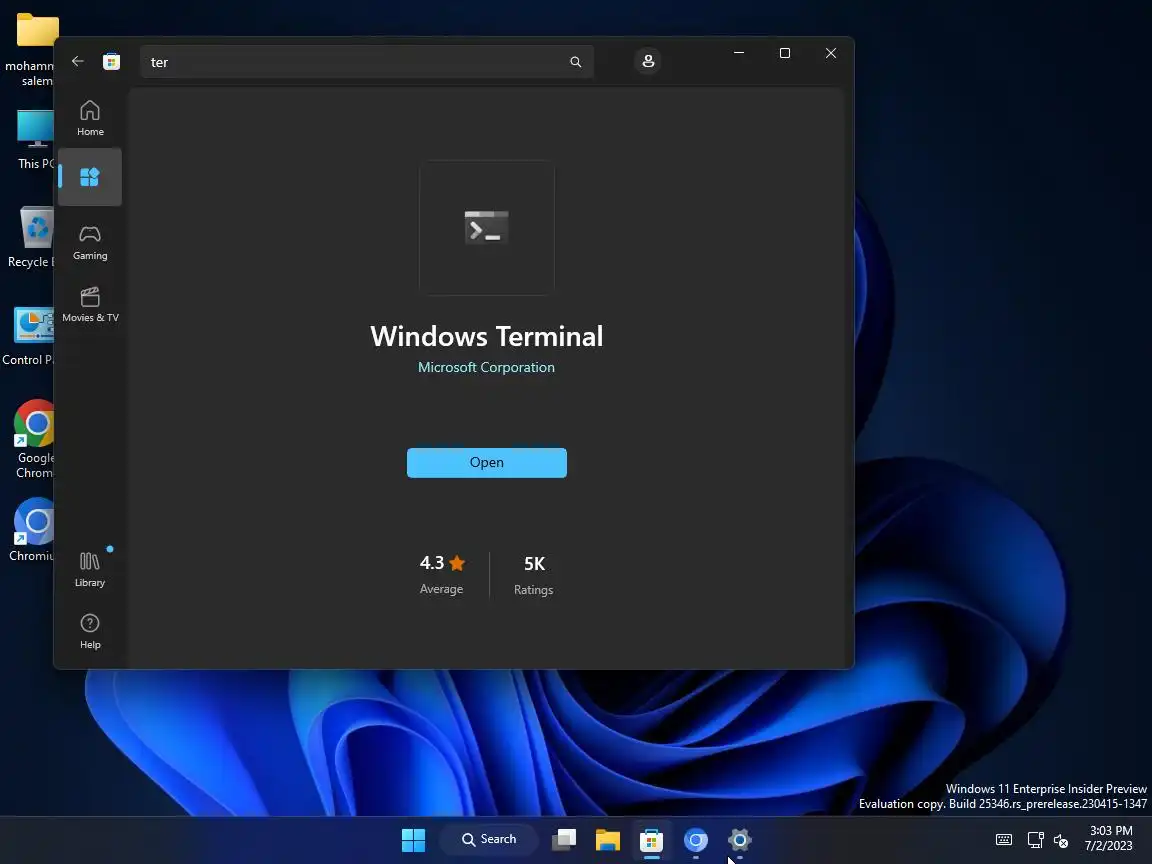Click the magnifier search icon in Store
Viewport: 1152px width, 864px height.
[x=575, y=62]
